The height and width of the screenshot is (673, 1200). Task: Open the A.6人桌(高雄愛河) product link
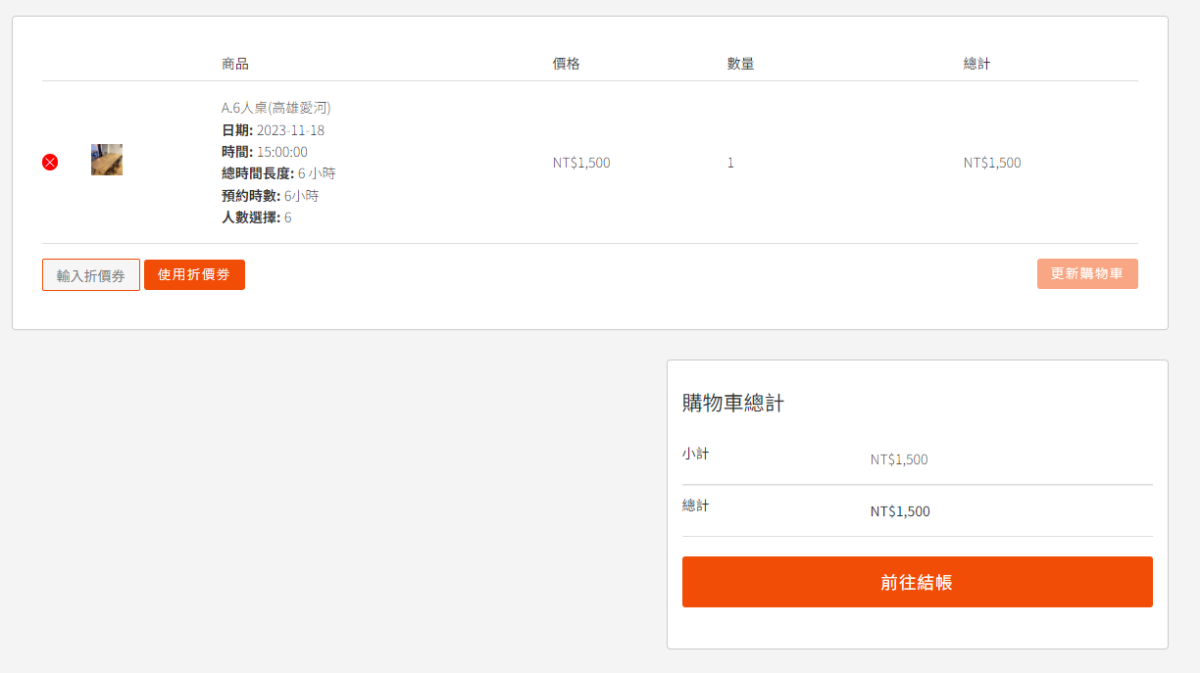(276, 107)
